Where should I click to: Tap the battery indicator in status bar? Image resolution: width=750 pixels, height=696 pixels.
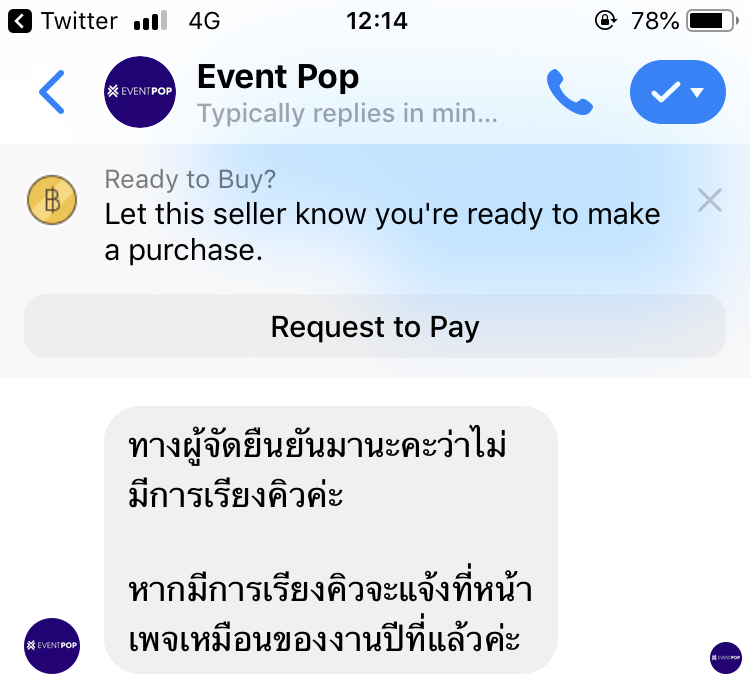coord(713,21)
